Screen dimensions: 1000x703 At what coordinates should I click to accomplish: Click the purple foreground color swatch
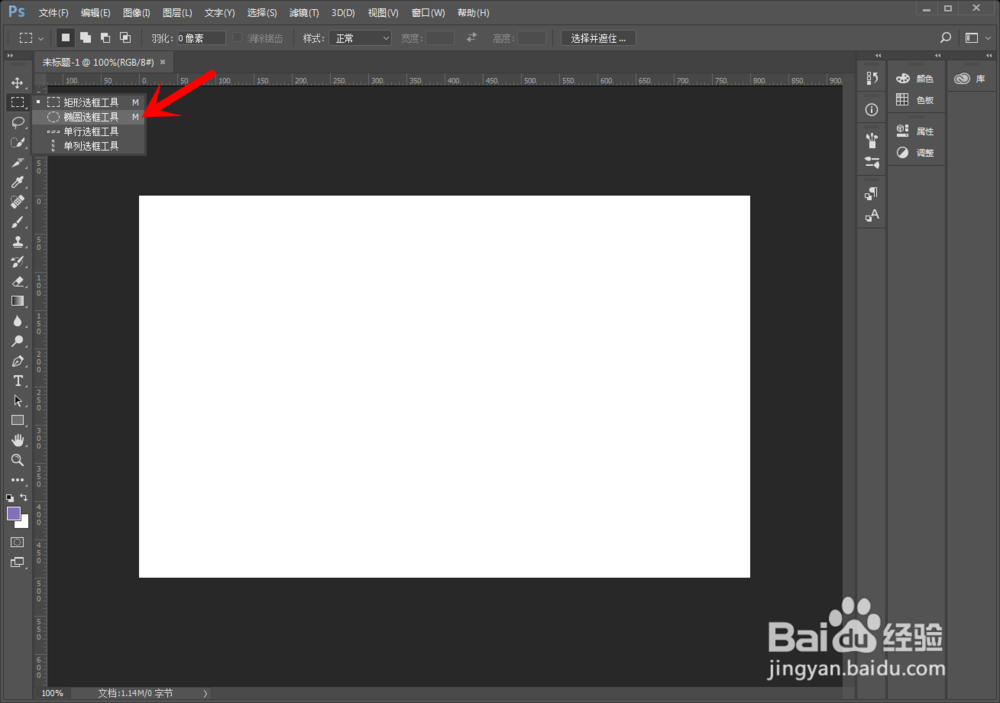point(13,513)
